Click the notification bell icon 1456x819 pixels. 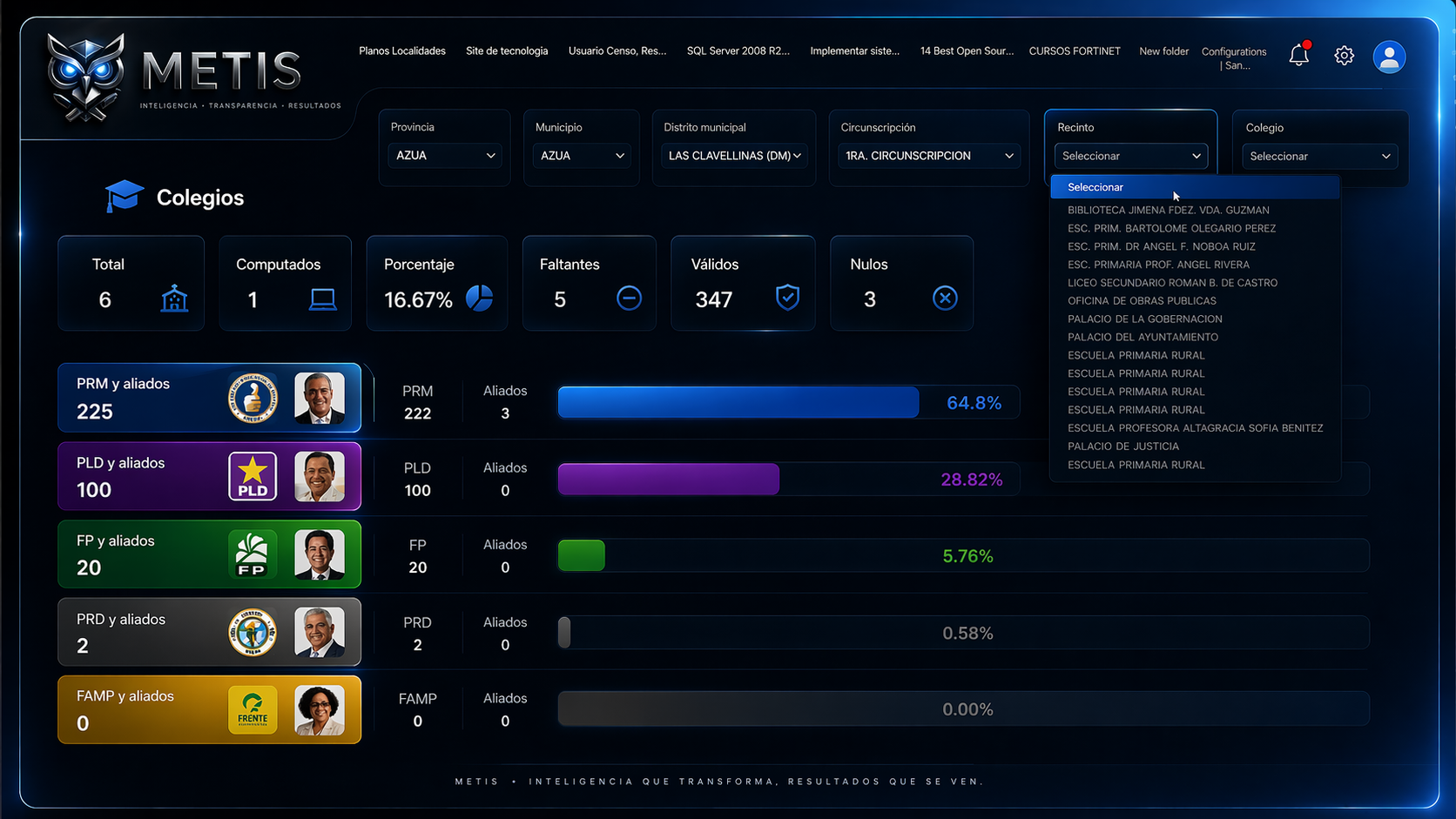pos(1298,56)
